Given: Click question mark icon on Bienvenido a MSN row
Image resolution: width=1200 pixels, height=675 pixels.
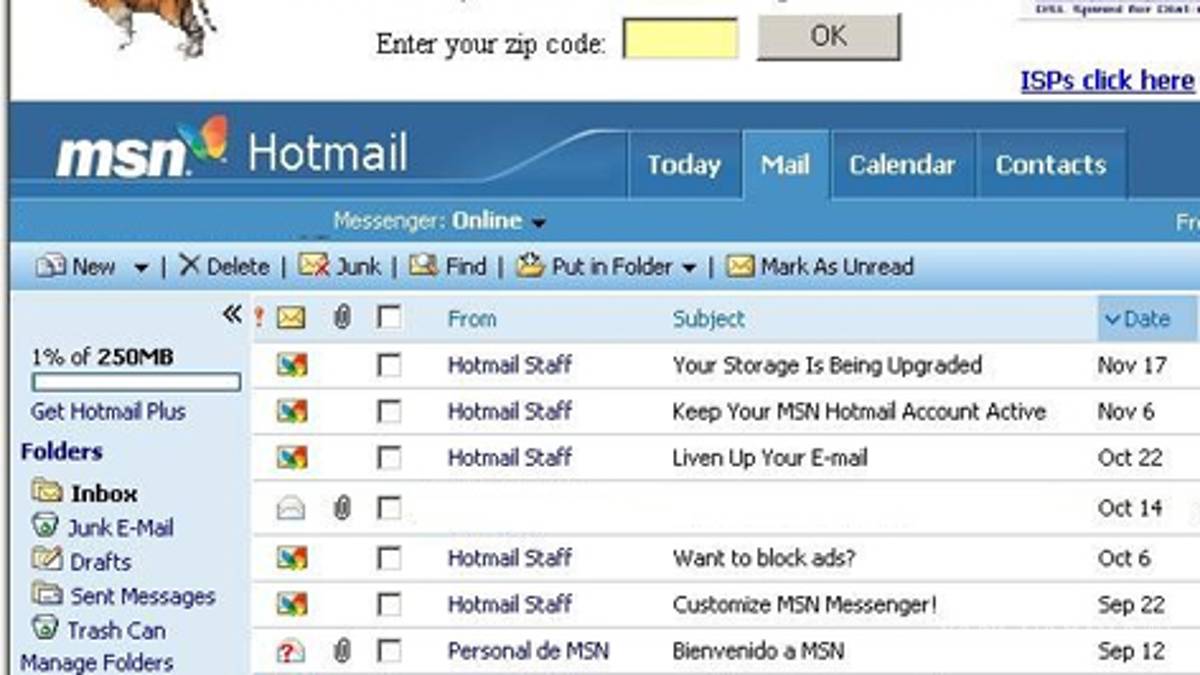Looking at the screenshot, I should [x=291, y=651].
